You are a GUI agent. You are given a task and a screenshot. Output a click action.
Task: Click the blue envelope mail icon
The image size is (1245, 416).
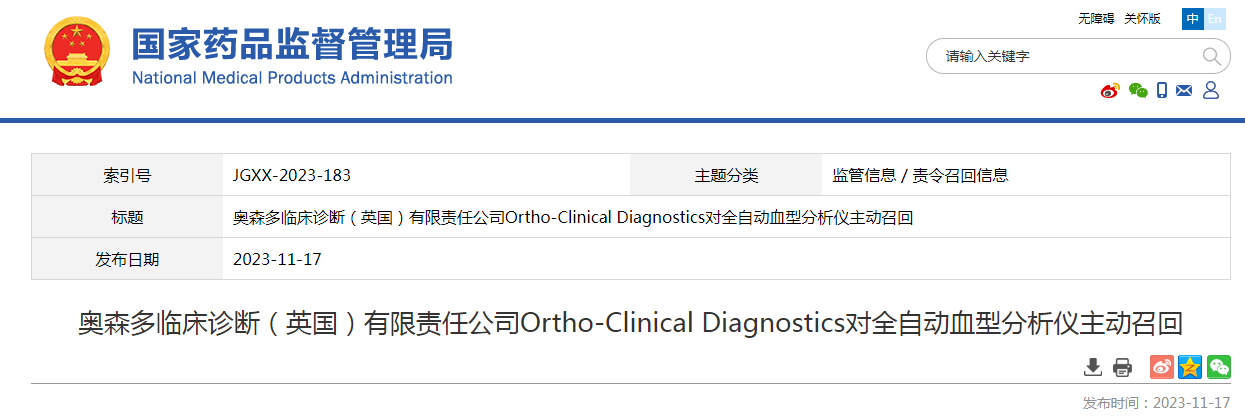1185,91
